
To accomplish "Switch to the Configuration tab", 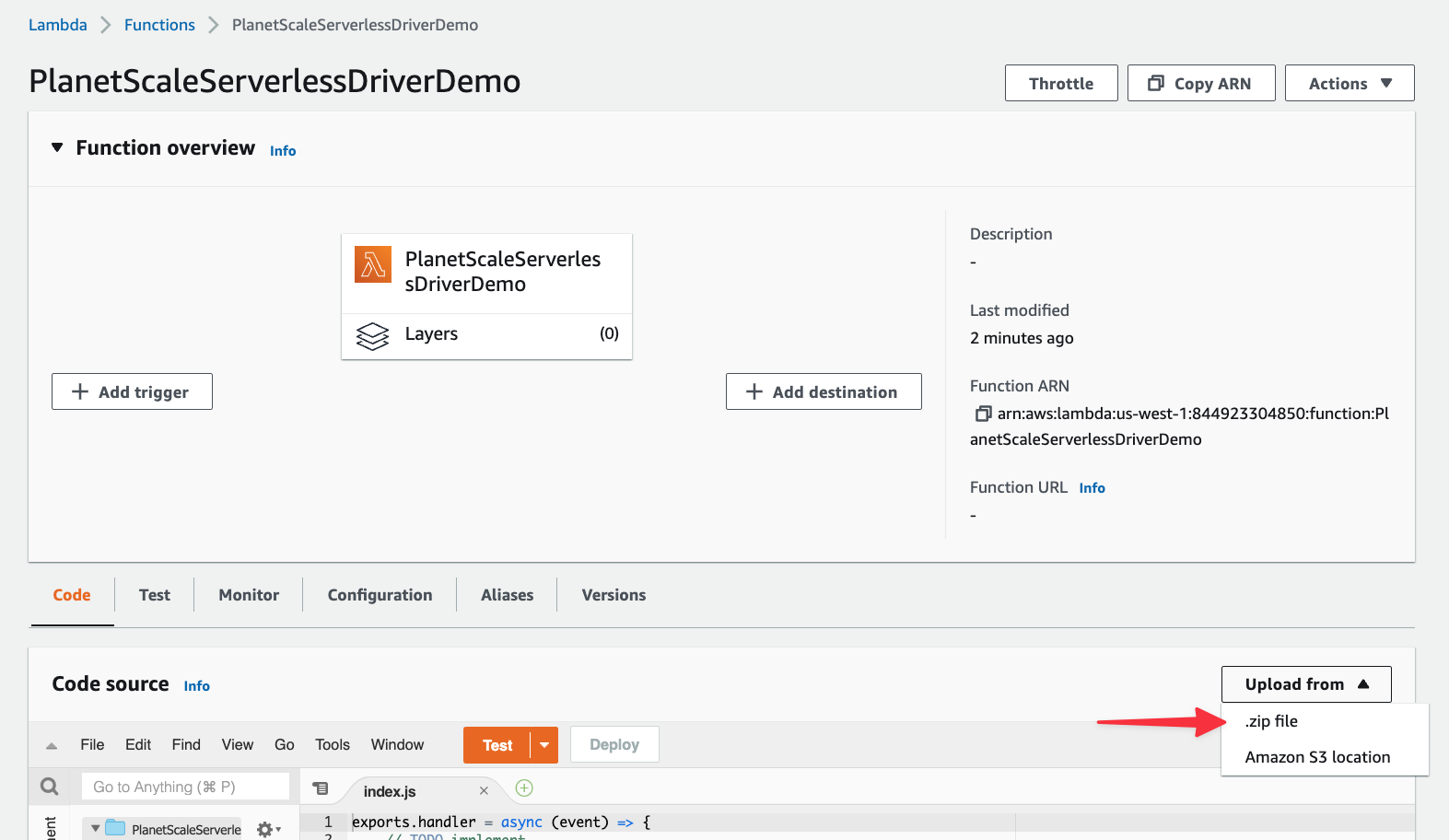I will [x=380, y=595].
